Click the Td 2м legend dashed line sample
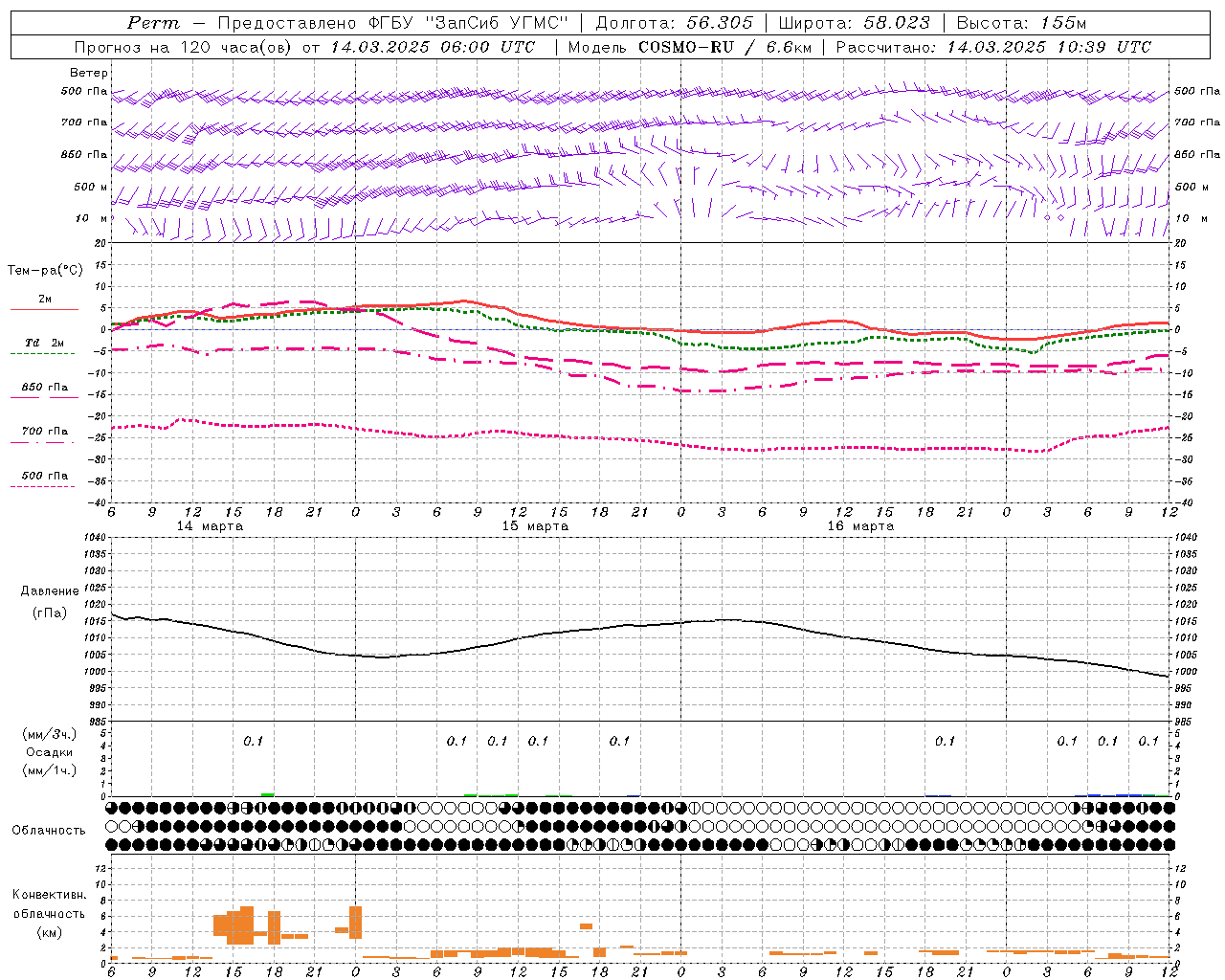 pyautogui.click(x=42, y=353)
